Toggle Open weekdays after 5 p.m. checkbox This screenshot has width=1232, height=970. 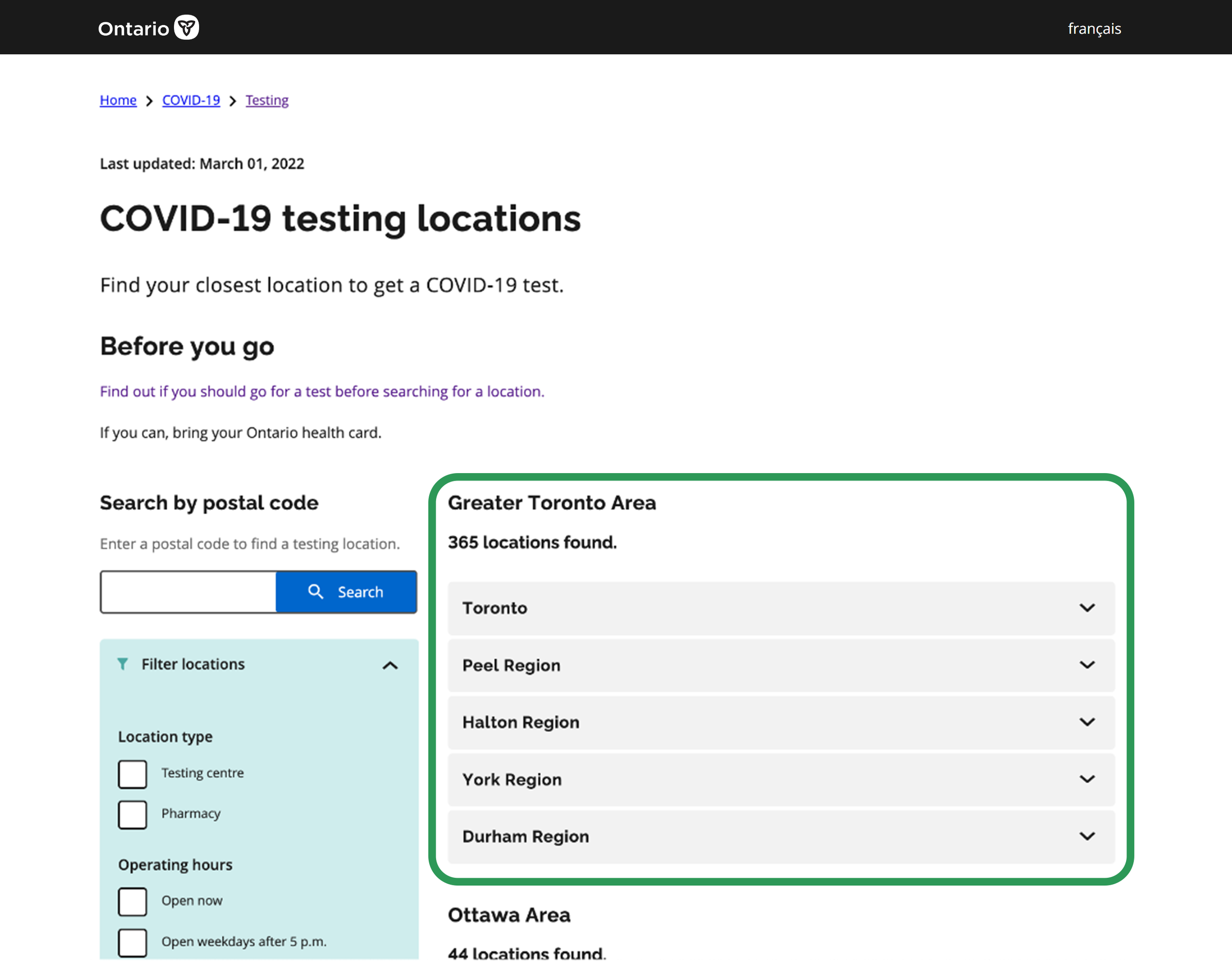(x=132, y=942)
